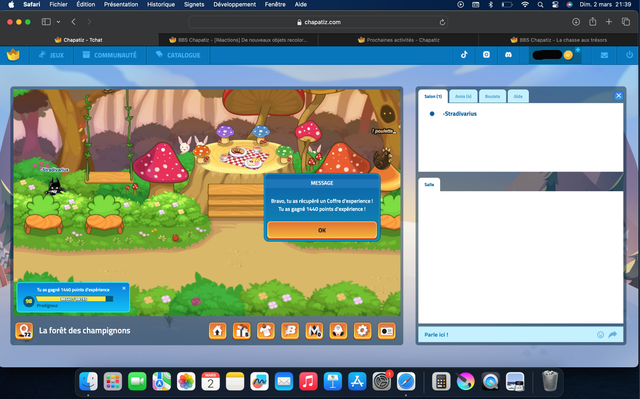Click the orange OK button in the message

(x=322, y=230)
